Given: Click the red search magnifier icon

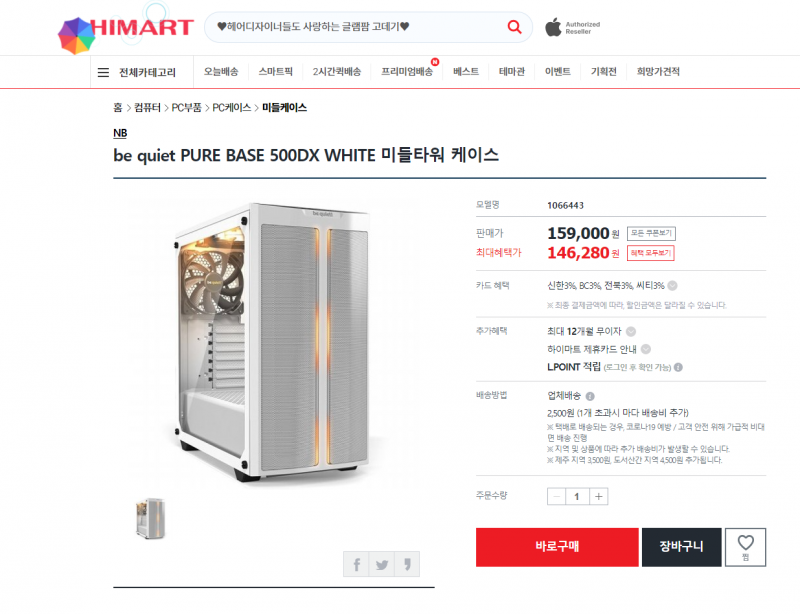Looking at the screenshot, I should coord(514,27).
